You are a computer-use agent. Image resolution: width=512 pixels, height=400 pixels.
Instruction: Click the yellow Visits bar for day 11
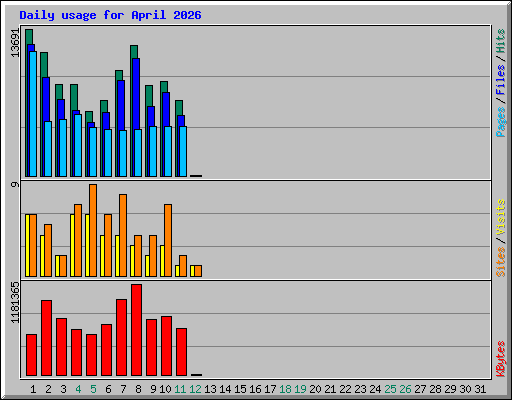[x=178, y=271]
